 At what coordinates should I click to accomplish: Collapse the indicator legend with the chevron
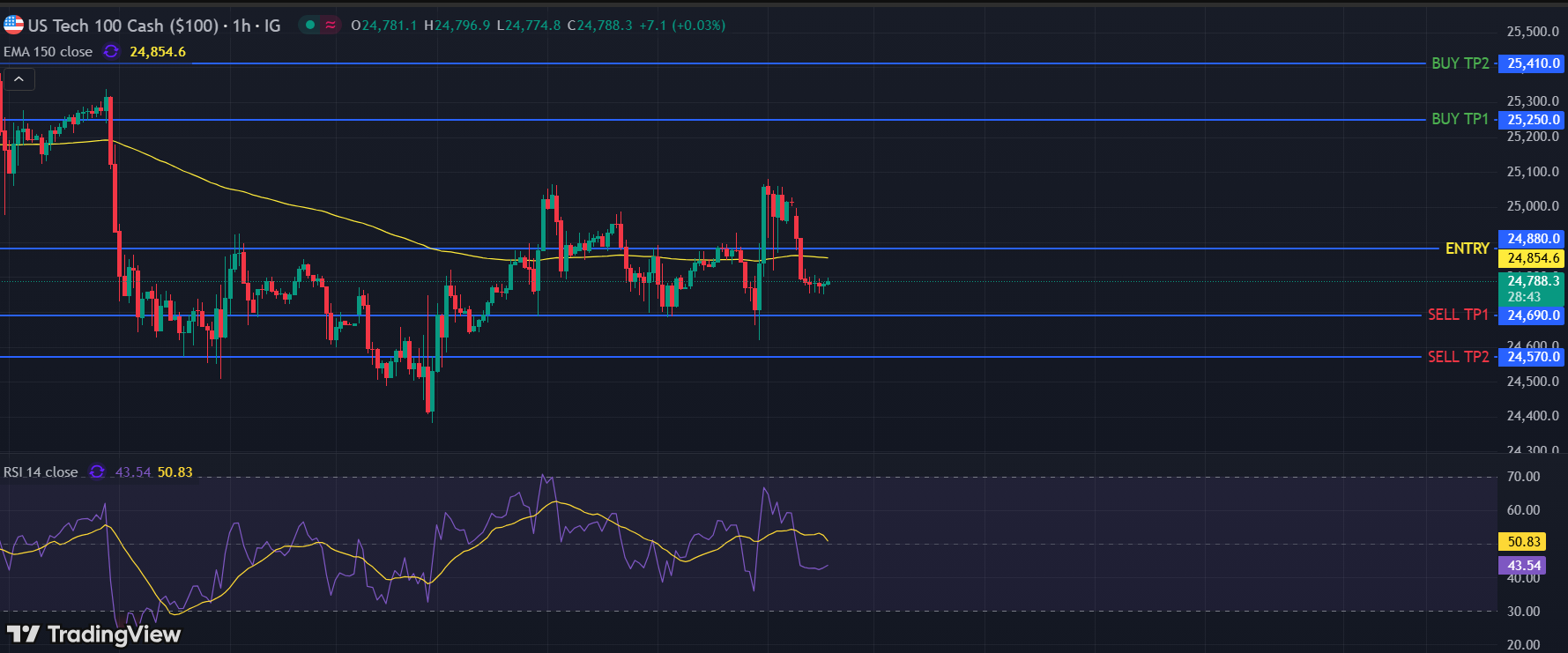pos(19,79)
